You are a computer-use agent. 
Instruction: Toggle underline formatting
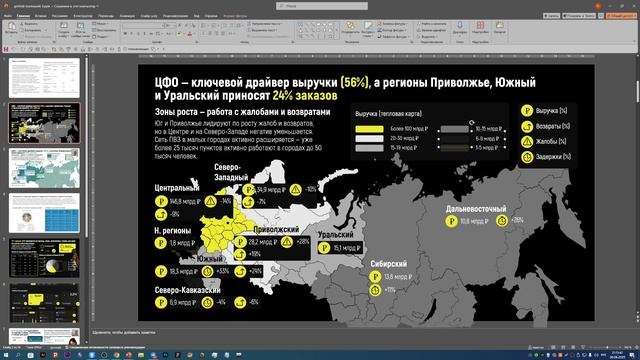pos(138,33)
